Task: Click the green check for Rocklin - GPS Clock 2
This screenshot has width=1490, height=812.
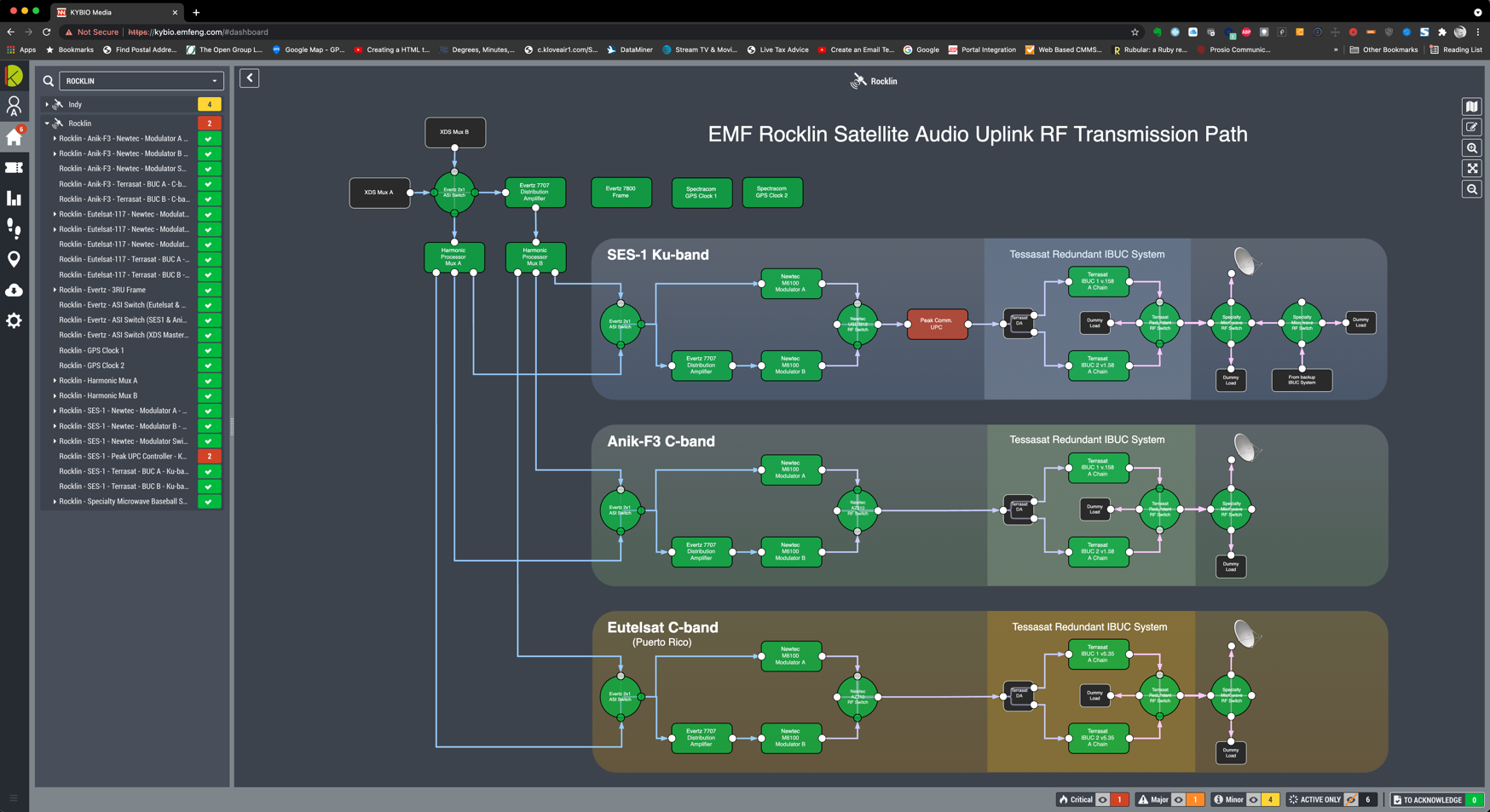Action: coord(210,366)
